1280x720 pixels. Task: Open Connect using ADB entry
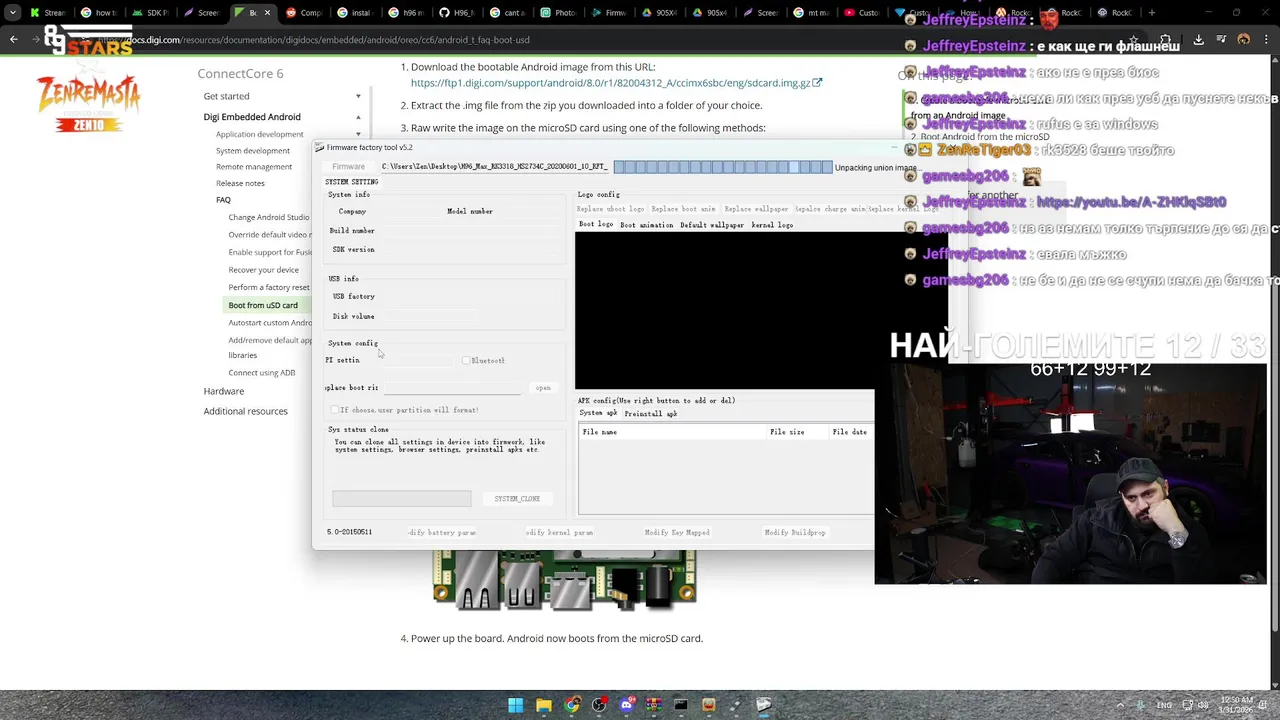pos(261,373)
